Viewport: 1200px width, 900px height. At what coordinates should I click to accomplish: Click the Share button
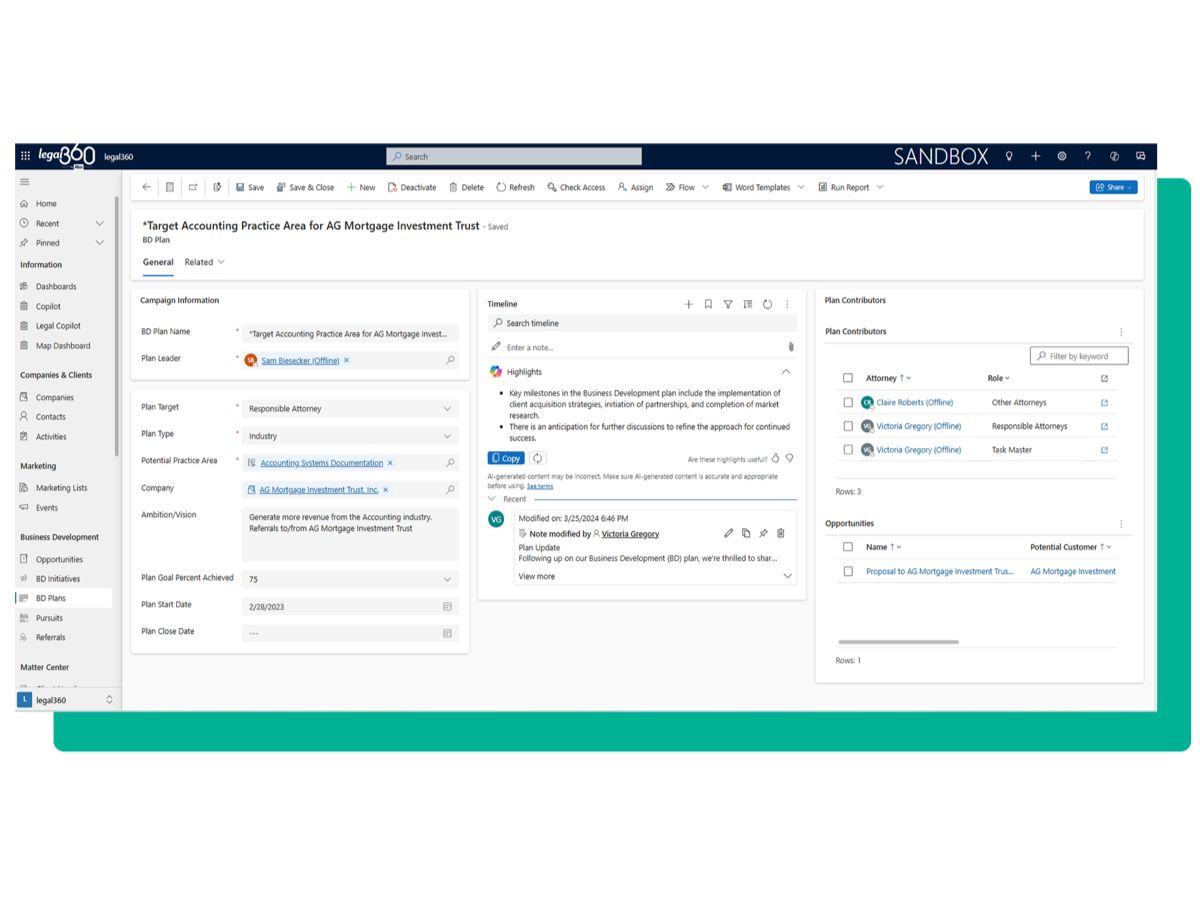1113,187
